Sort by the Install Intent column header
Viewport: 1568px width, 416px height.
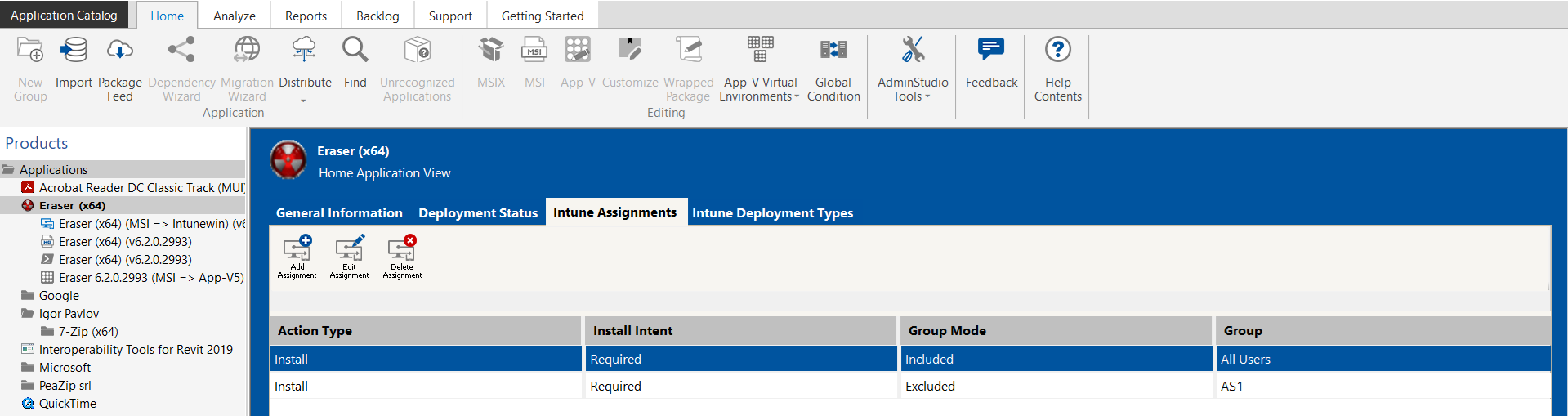[x=739, y=331]
